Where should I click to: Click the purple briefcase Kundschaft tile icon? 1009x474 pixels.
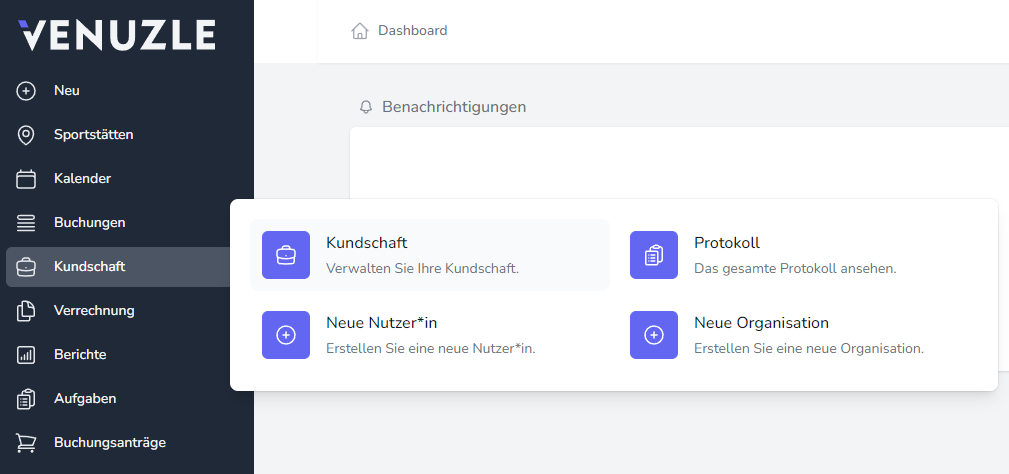pyautogui.click(x=286, y=255)
